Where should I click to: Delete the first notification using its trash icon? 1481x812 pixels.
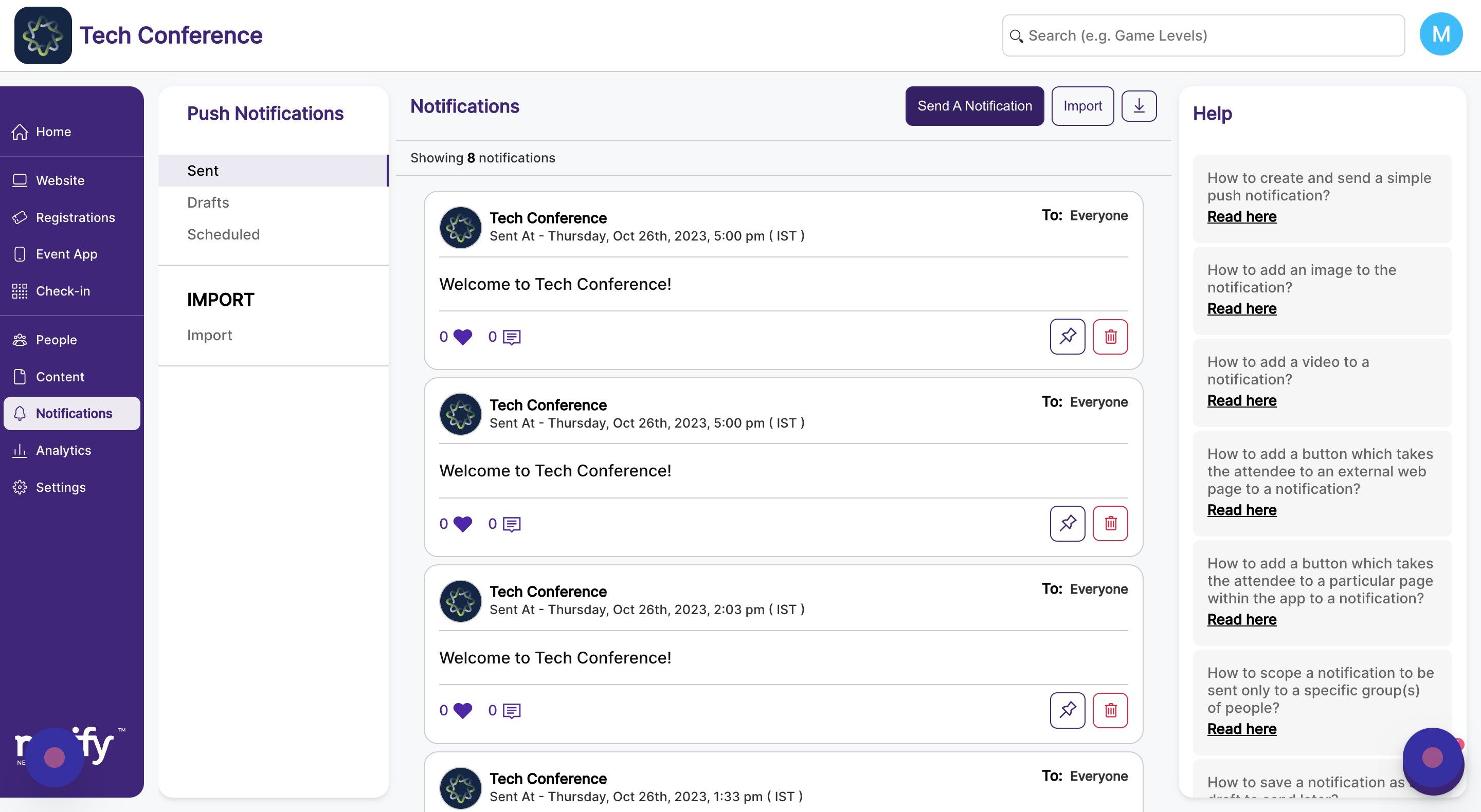point(1110,337)
